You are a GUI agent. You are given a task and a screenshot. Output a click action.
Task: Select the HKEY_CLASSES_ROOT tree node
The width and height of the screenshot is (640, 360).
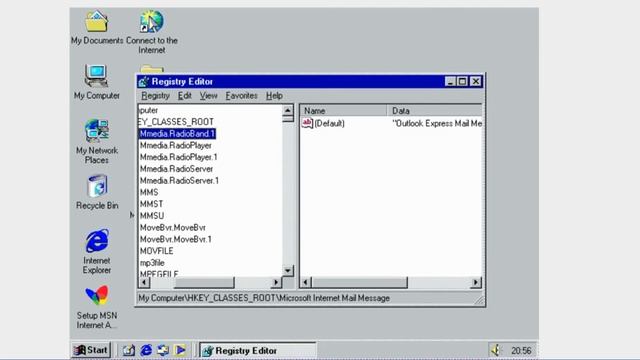[176, 122]
